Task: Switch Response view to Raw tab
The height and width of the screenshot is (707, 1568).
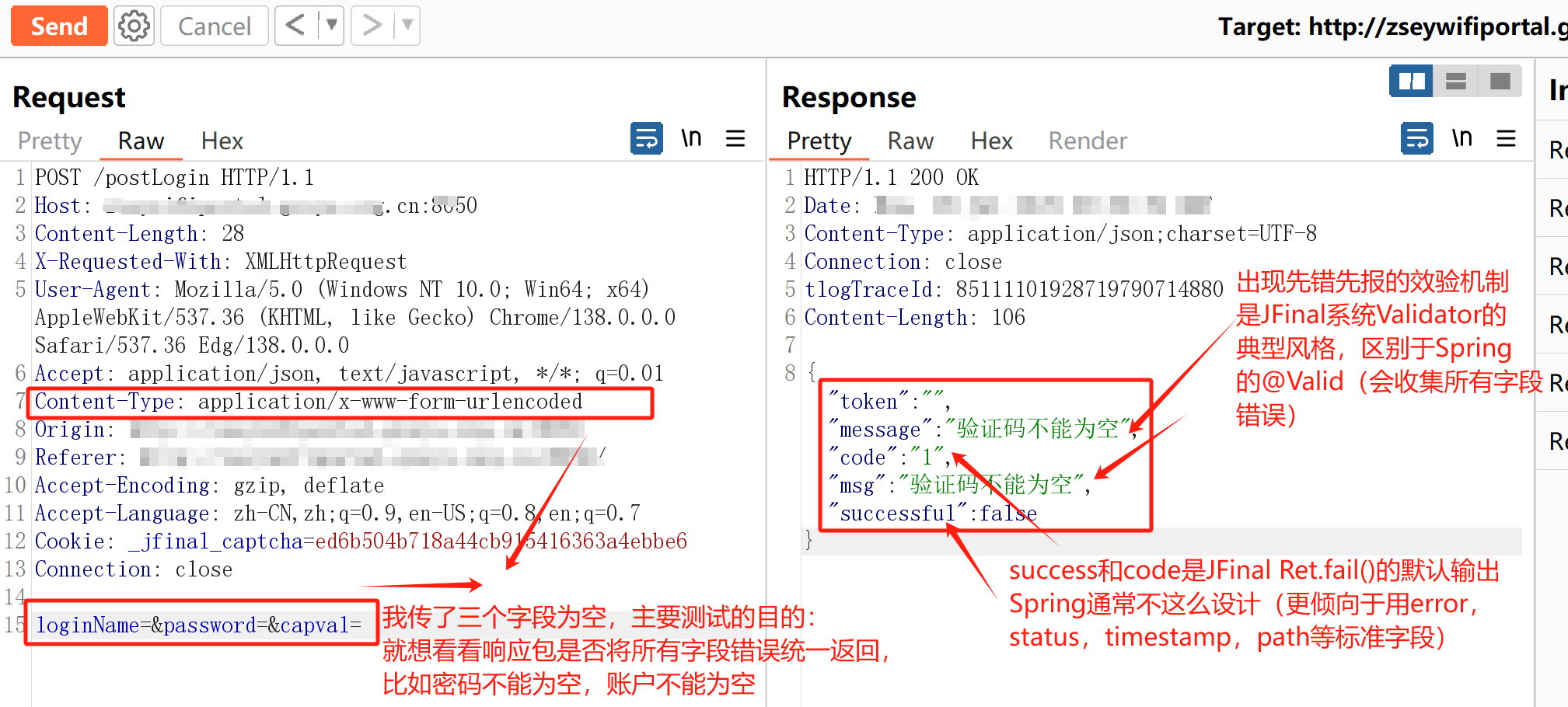Action: click(x=910, y=141)
